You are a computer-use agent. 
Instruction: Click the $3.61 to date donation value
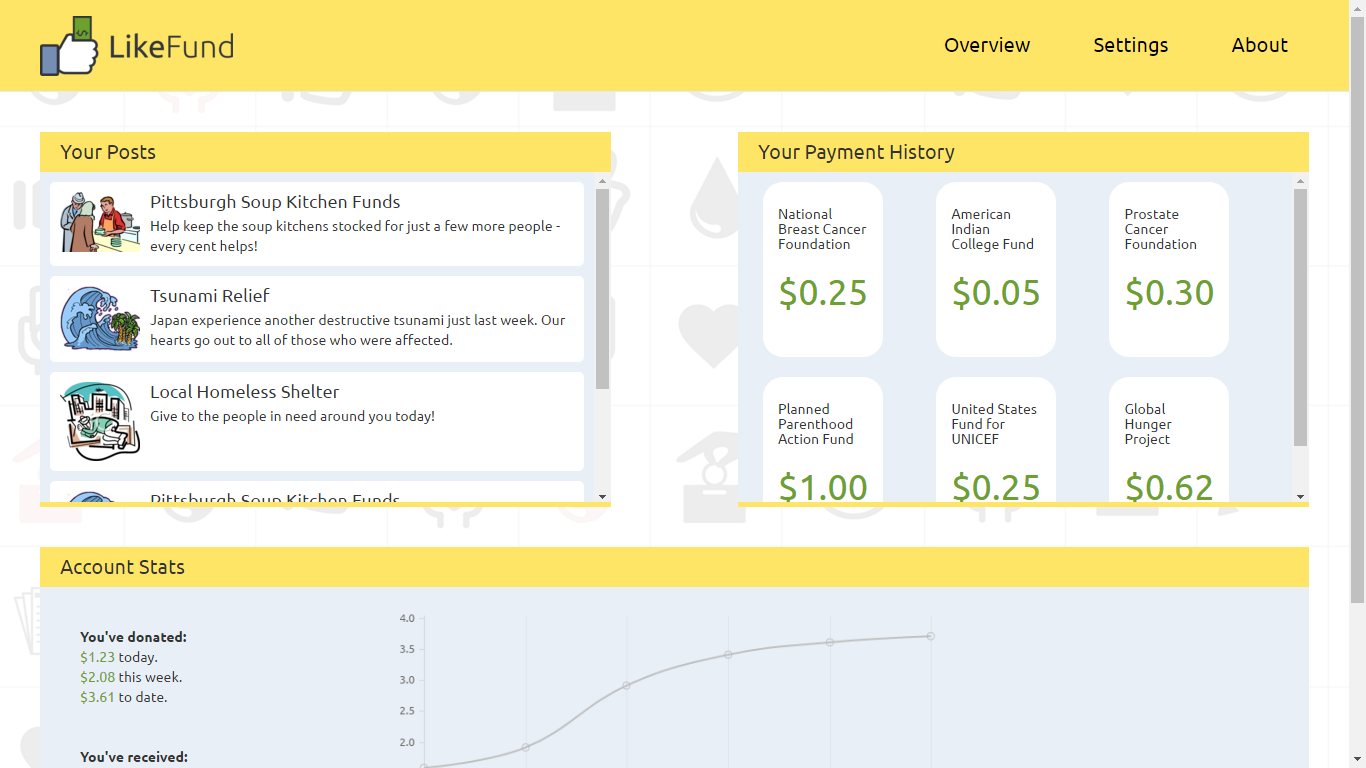97,697
